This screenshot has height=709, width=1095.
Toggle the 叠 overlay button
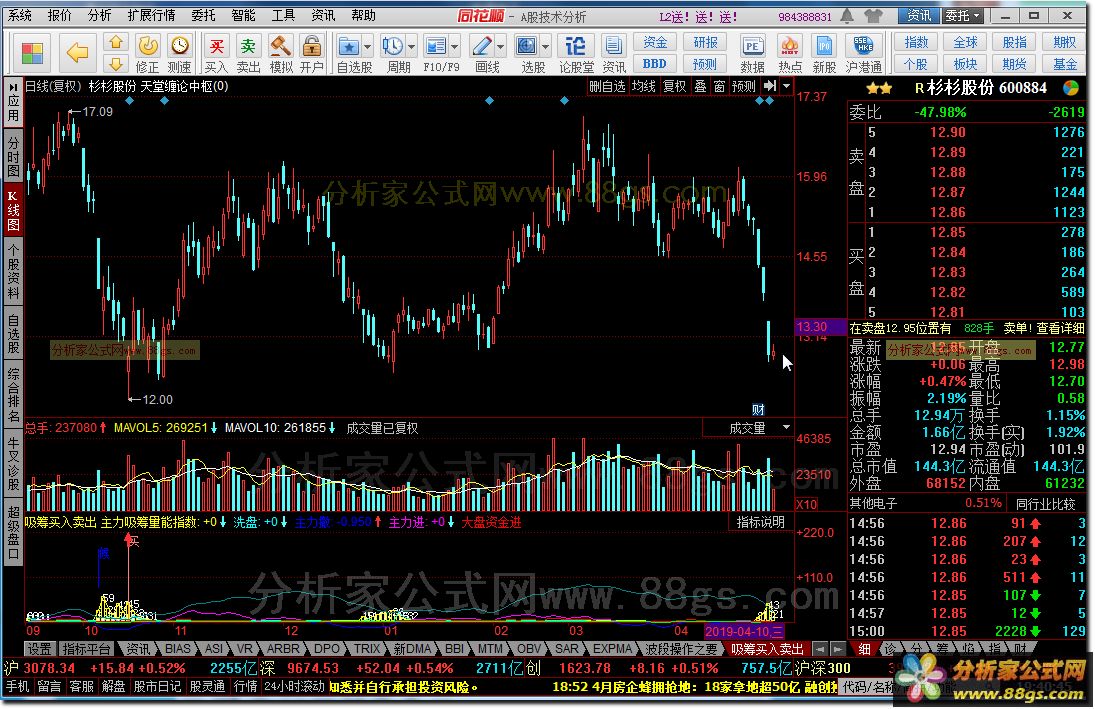point(700,86)
